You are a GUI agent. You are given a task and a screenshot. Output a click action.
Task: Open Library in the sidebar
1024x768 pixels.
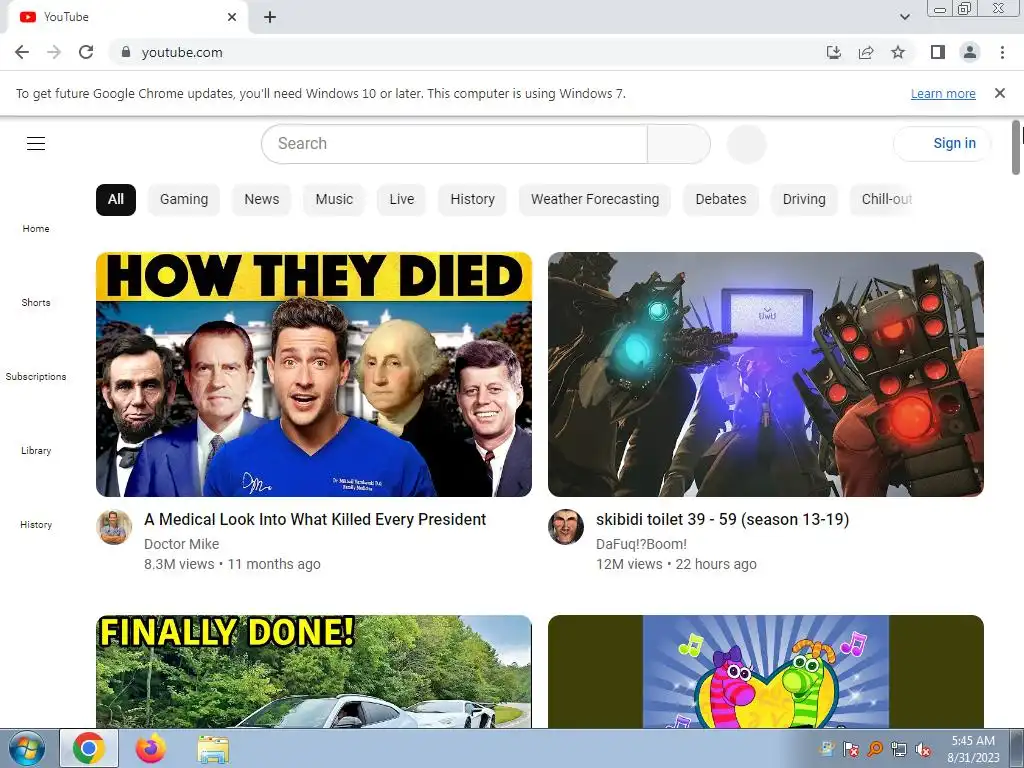tap(36, 451)
